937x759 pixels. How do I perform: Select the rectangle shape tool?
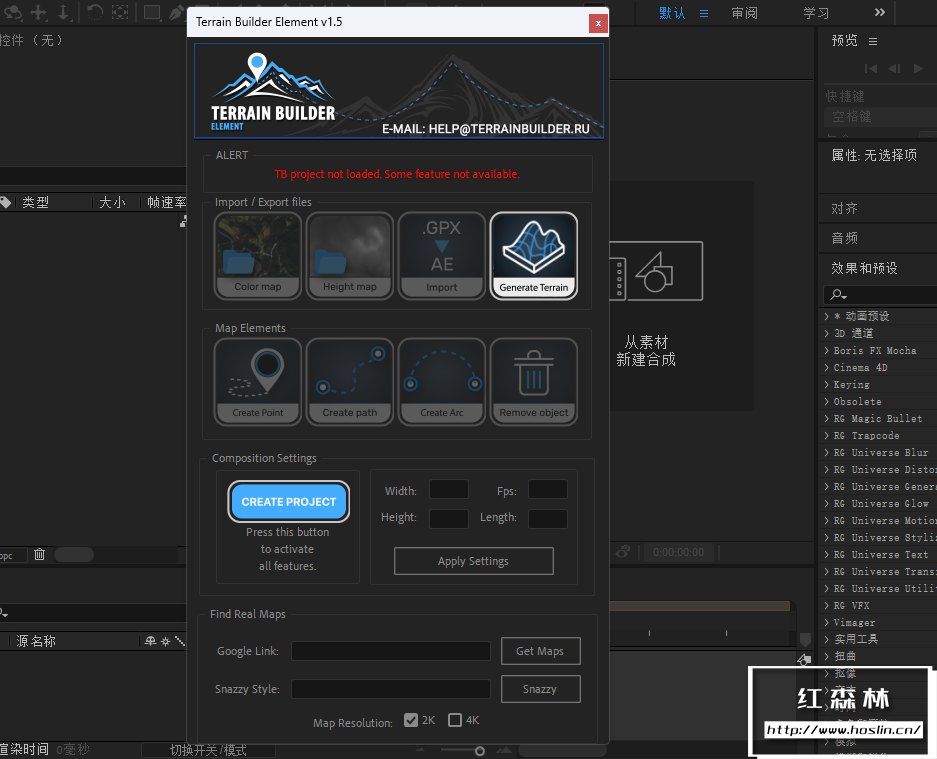pyautogui.click(x=152, y=12)
